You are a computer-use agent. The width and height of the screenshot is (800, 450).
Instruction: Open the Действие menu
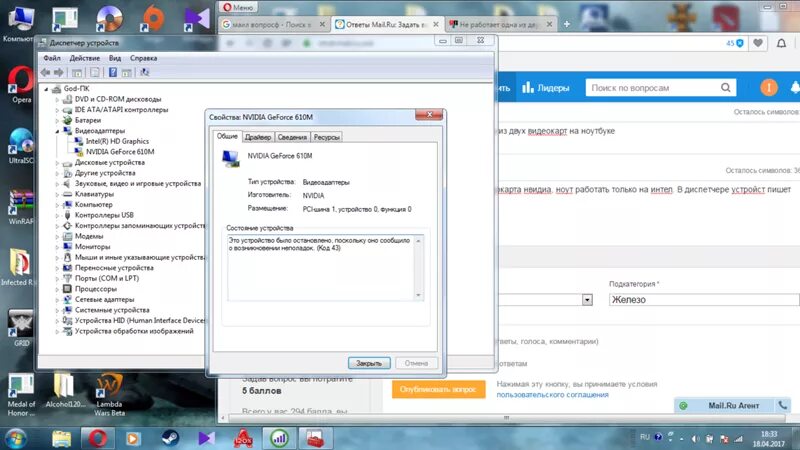tap(85, 58)
